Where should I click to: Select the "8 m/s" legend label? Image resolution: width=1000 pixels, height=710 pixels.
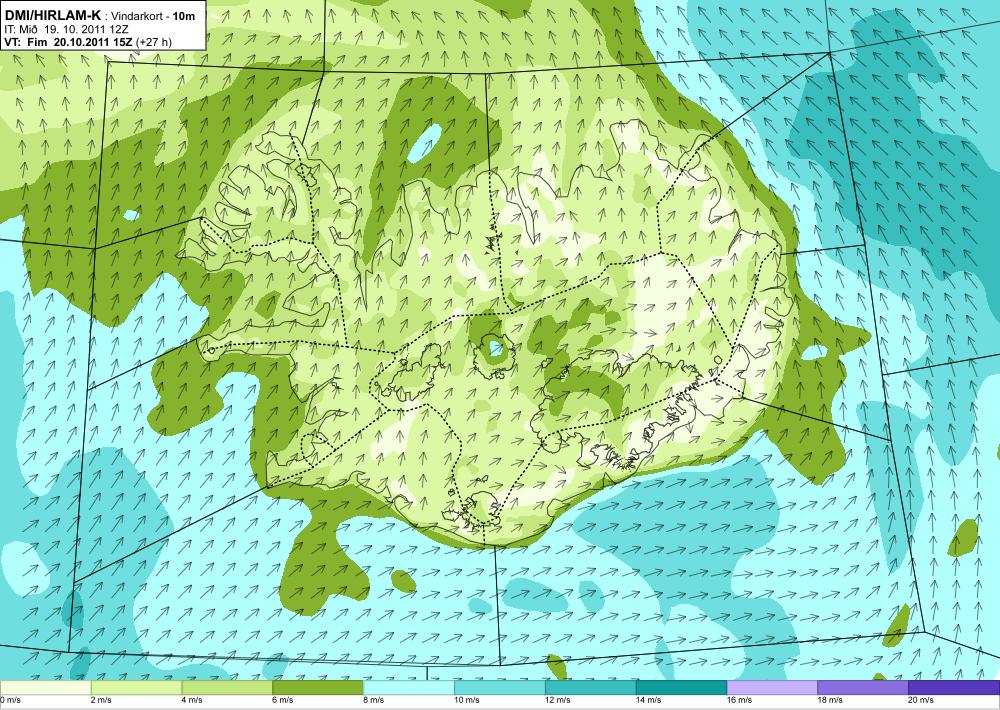click(374, 700)
